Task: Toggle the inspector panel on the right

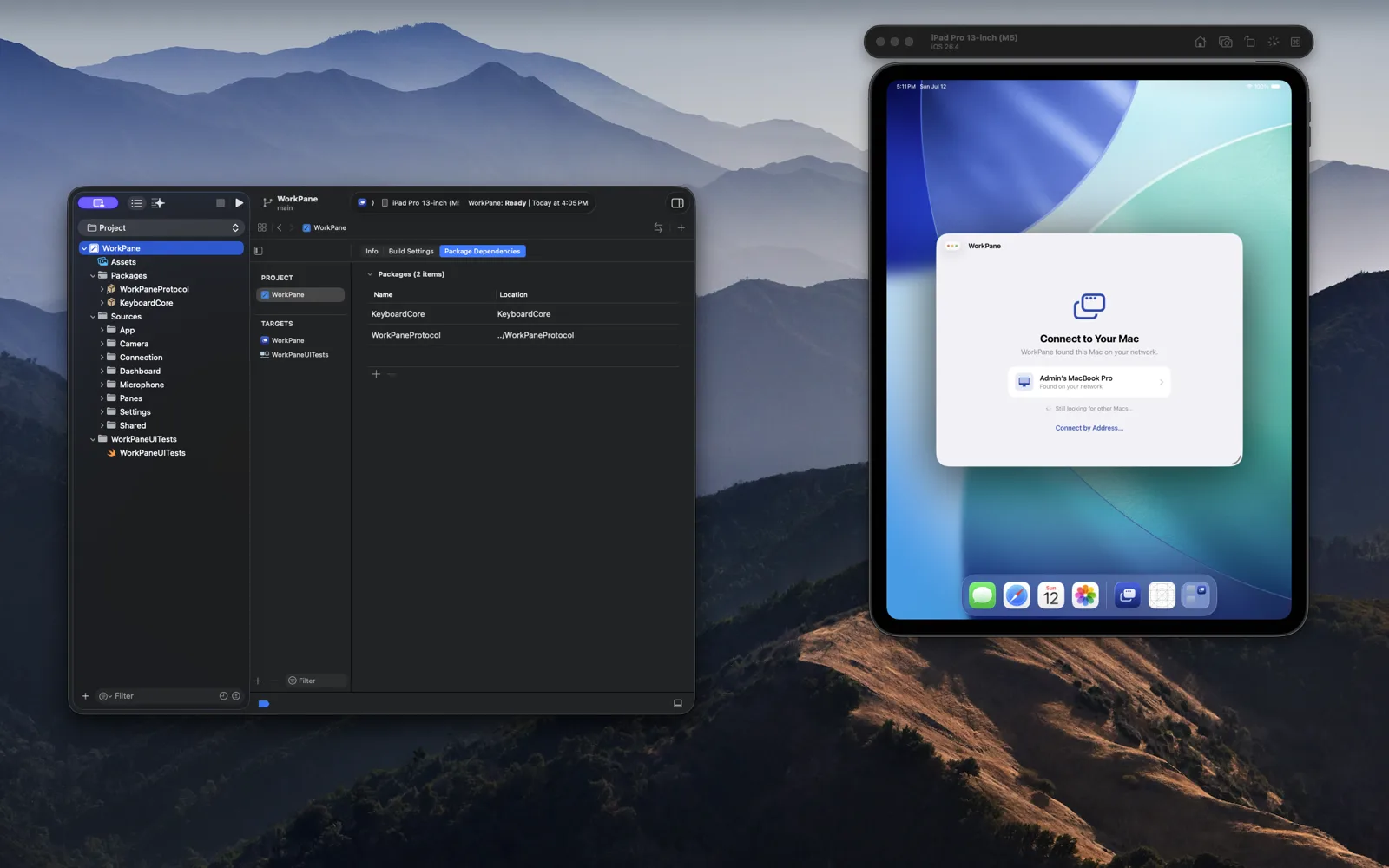Action: 677,203
